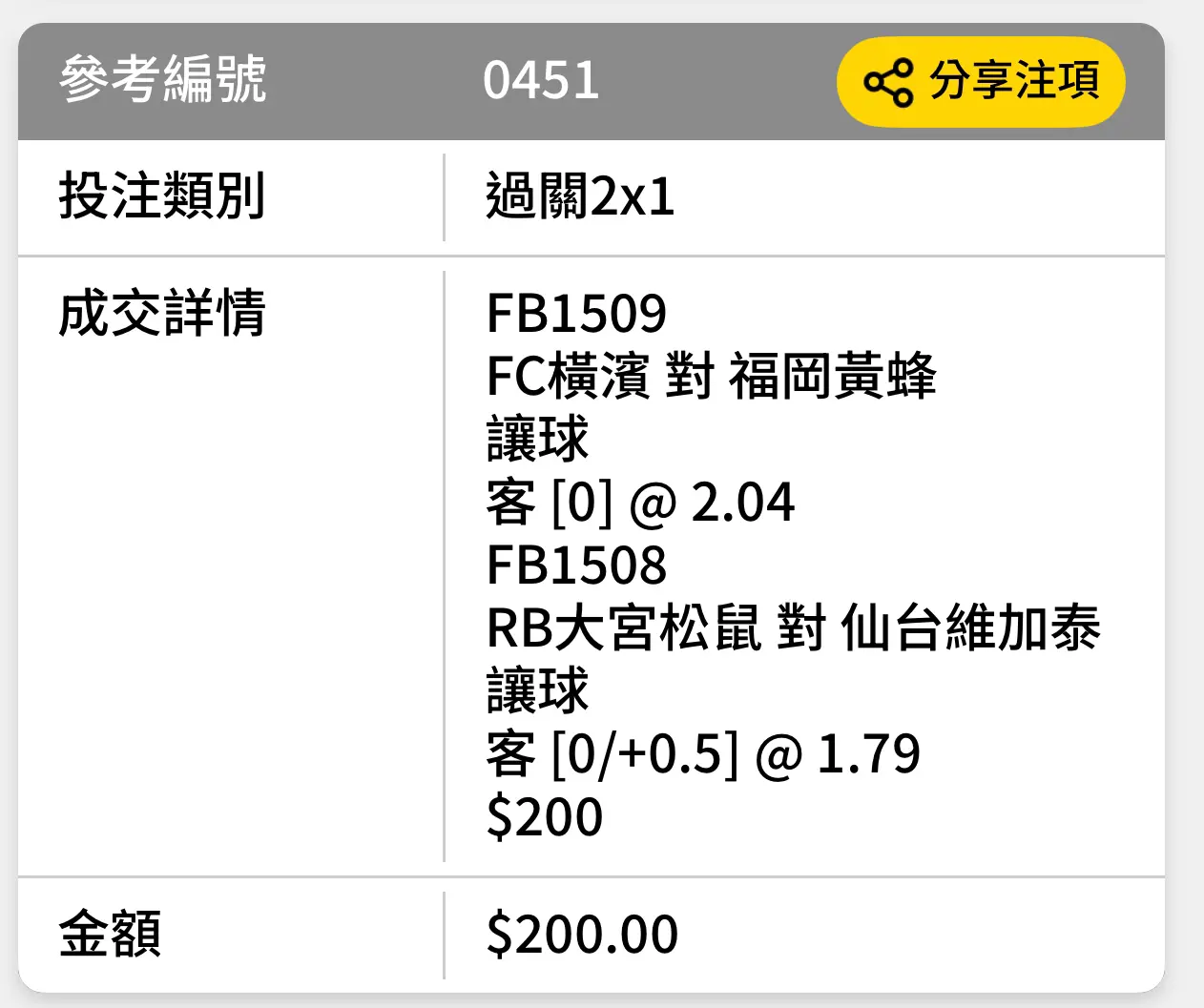
Task: Click the first 讓球 handicap line
Action: click(x=538, y=438)
